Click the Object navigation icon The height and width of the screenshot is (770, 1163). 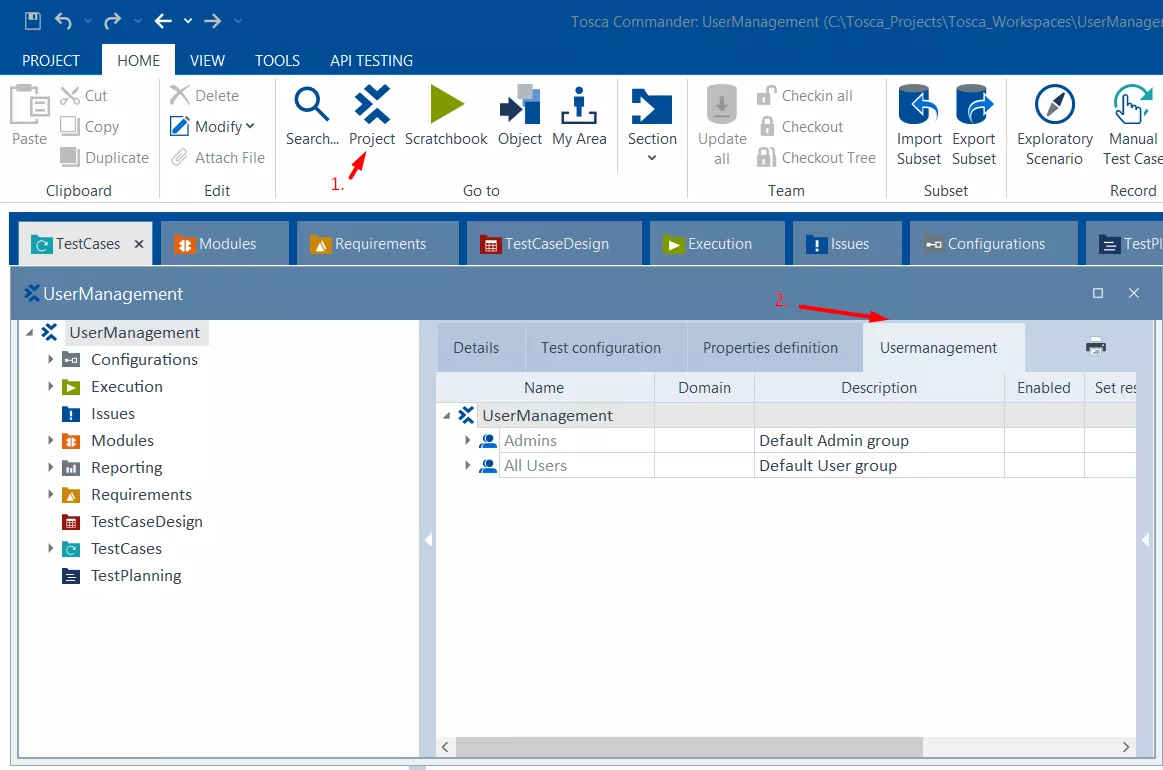click(519, 116)
